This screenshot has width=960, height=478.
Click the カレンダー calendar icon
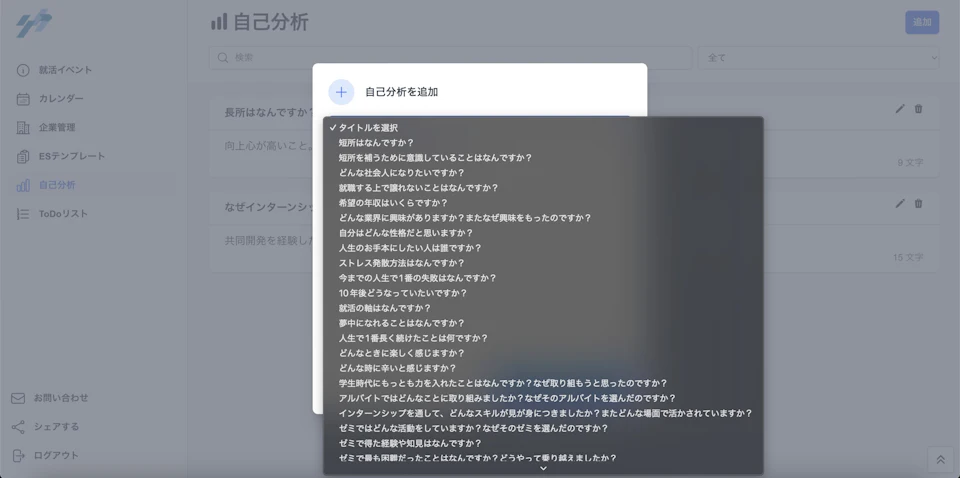[23, 99]
